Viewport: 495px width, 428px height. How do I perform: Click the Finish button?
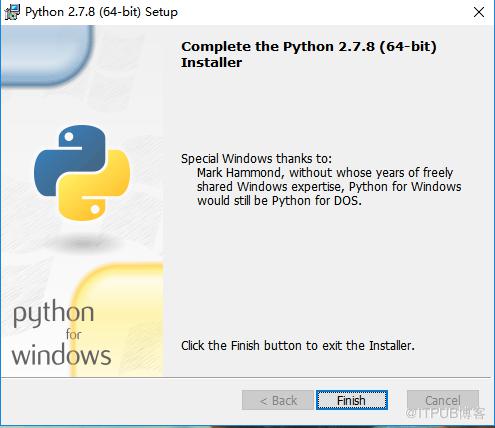[352, 400]
